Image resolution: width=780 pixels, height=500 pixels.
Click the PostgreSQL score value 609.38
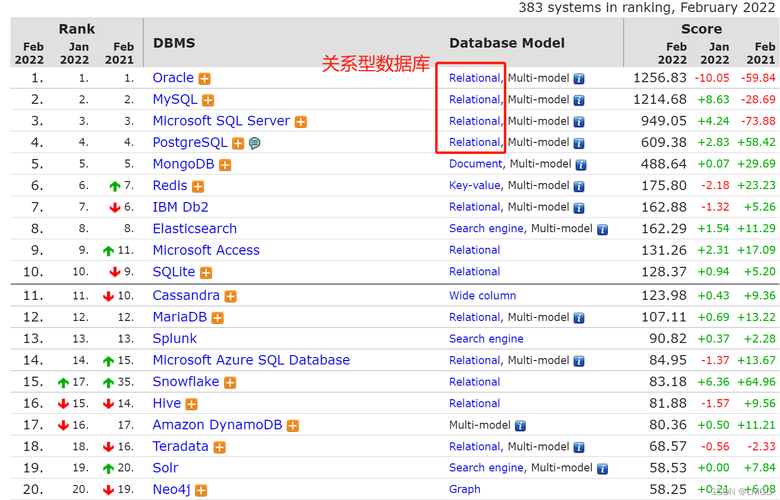coord(664,143)
